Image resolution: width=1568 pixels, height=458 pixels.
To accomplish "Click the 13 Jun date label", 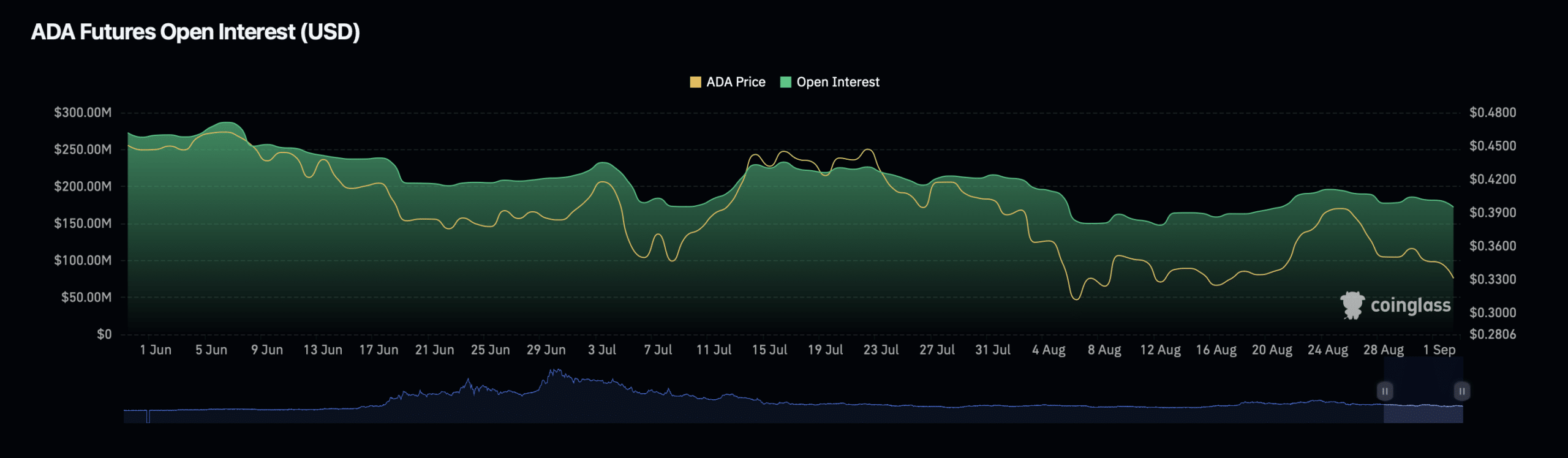I will pyautogui.click(x=323, y=350).
